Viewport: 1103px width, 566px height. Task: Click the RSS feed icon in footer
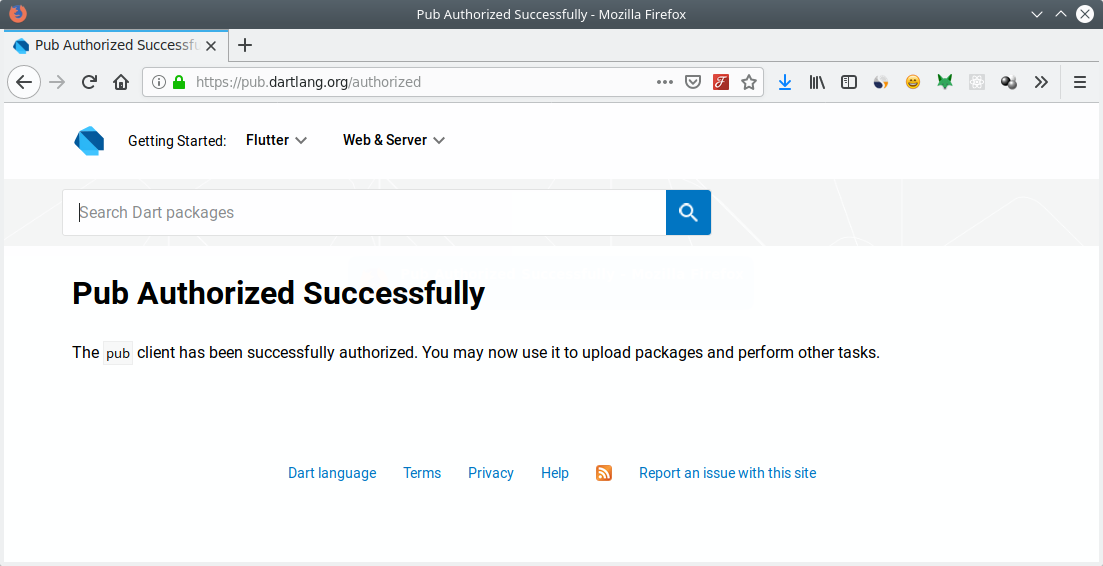click(x=604, y=473)
